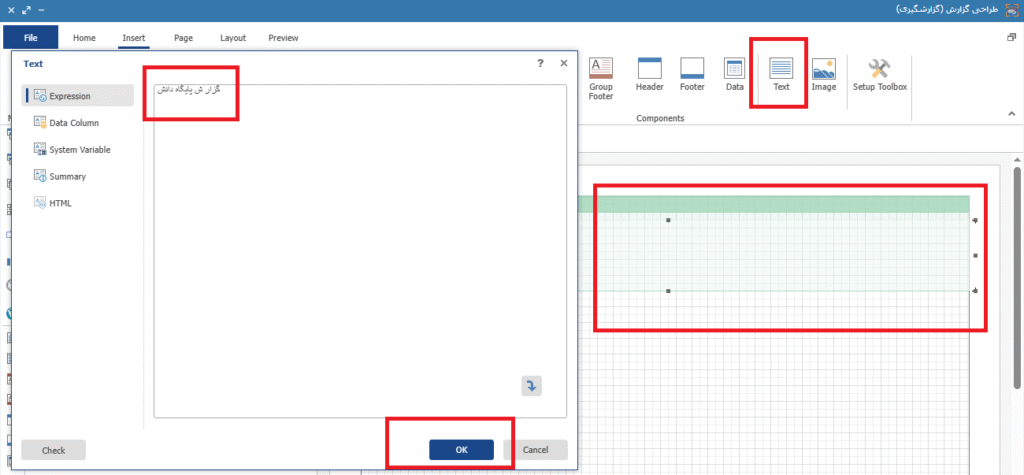Add a Header band

650,74
